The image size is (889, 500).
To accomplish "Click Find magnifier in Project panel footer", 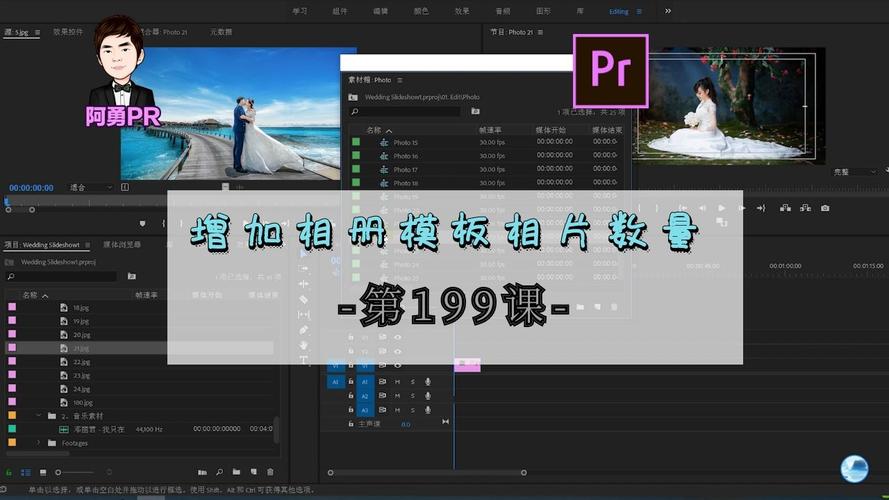I will pyautogui.click(x=219, y=472).
